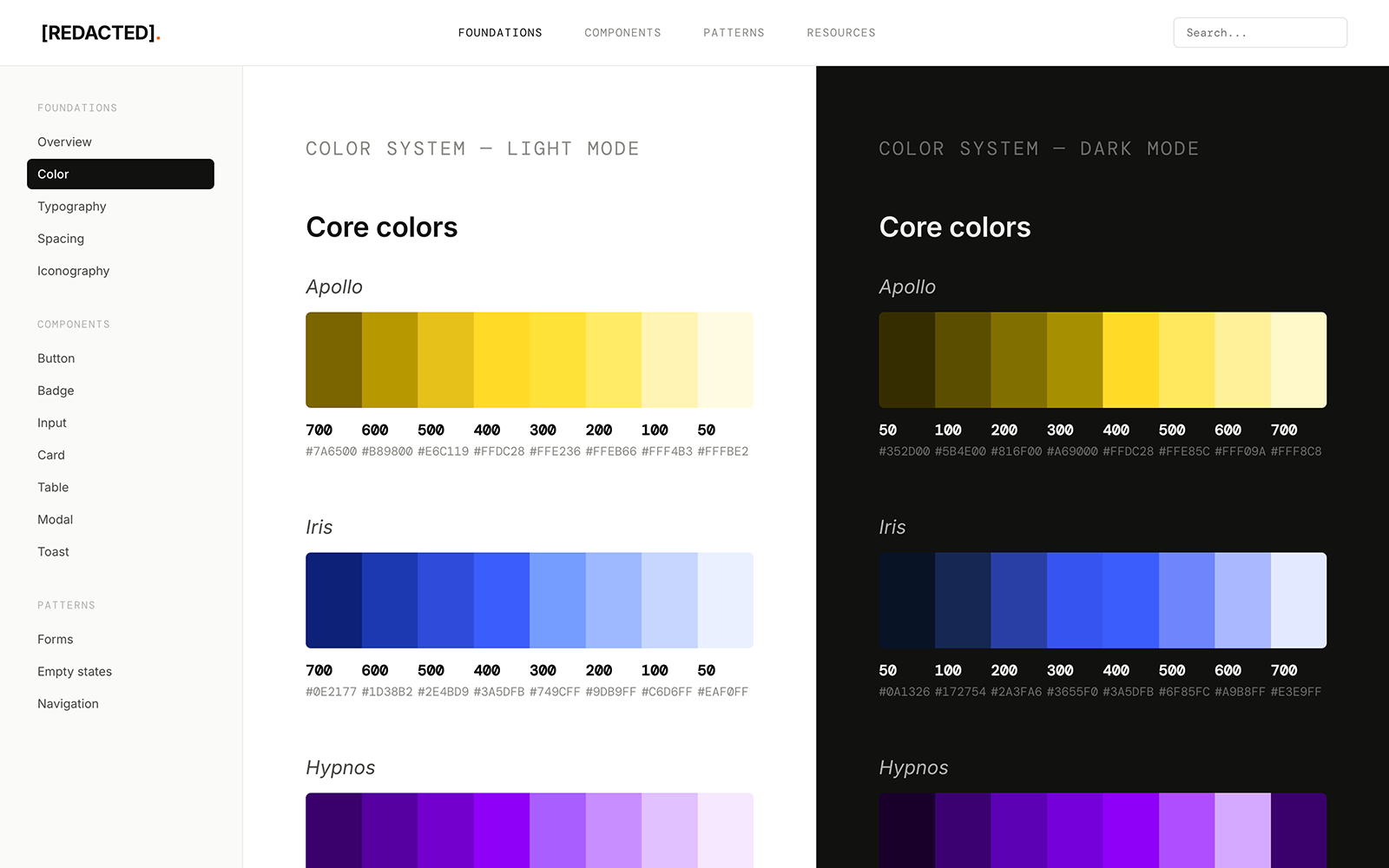Switch to the Patterns top nav tab
This screenshot has width=1389, height=868.
click(x=734, y=33)
